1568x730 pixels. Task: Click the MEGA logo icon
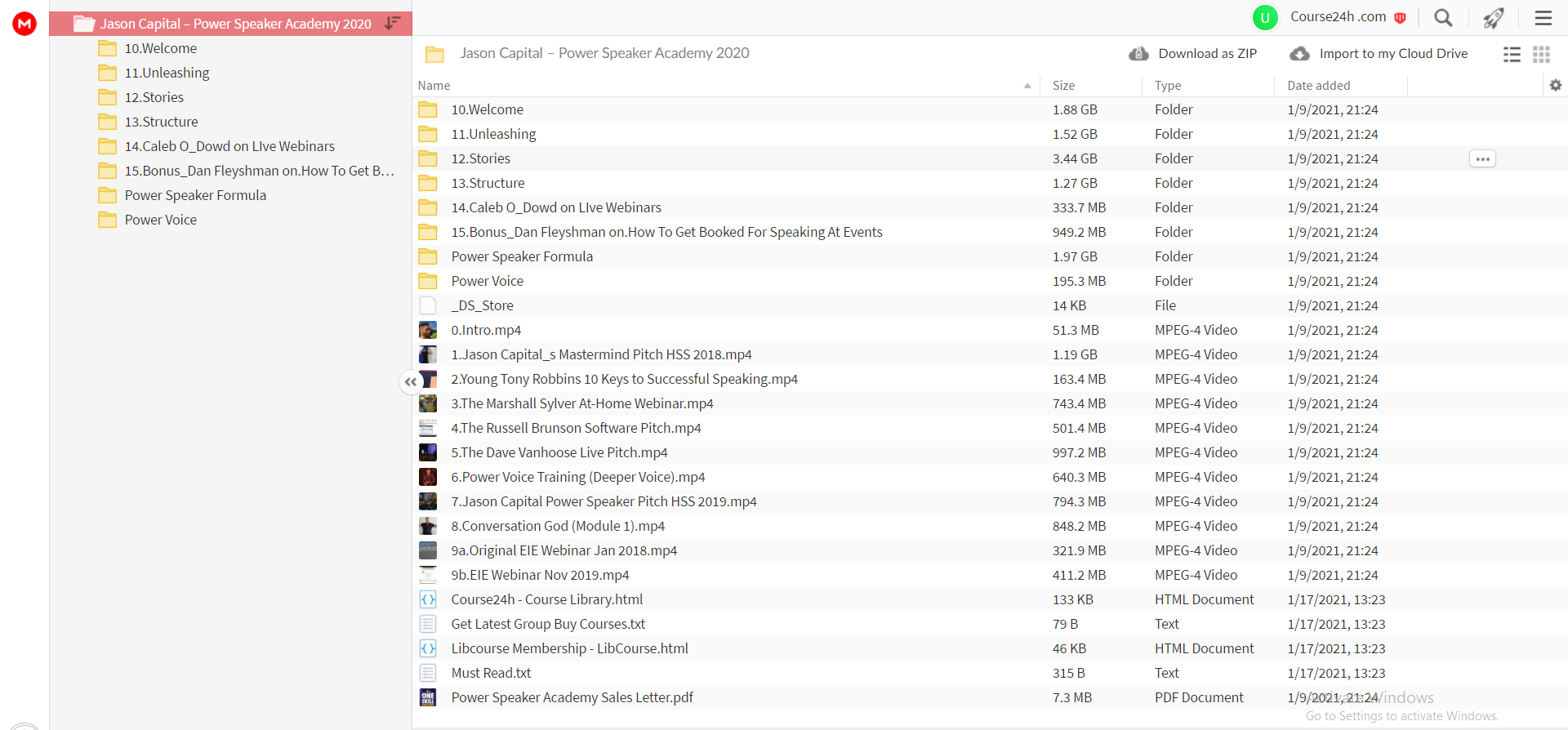point(24,24)
